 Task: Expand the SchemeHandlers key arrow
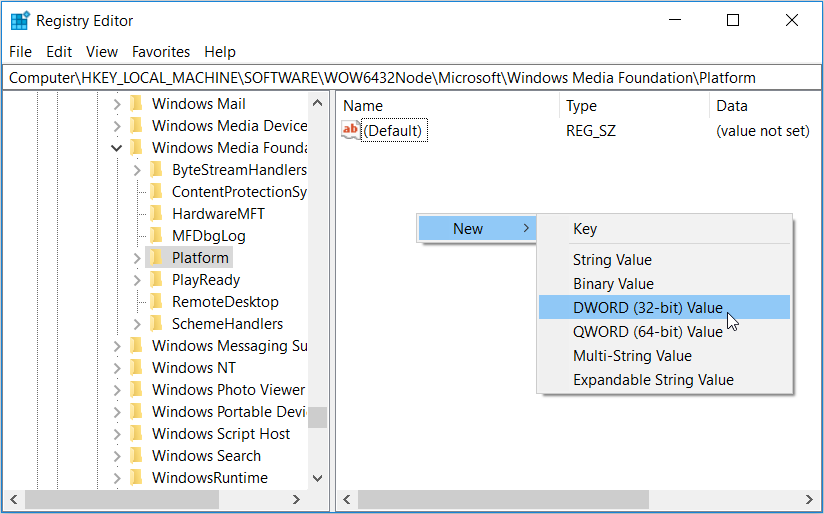click(137, 324)
